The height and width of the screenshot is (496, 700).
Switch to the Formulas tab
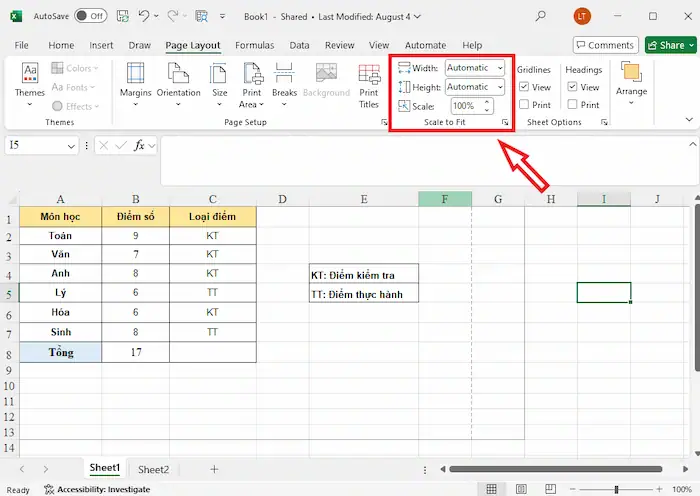tap(255, 45)
